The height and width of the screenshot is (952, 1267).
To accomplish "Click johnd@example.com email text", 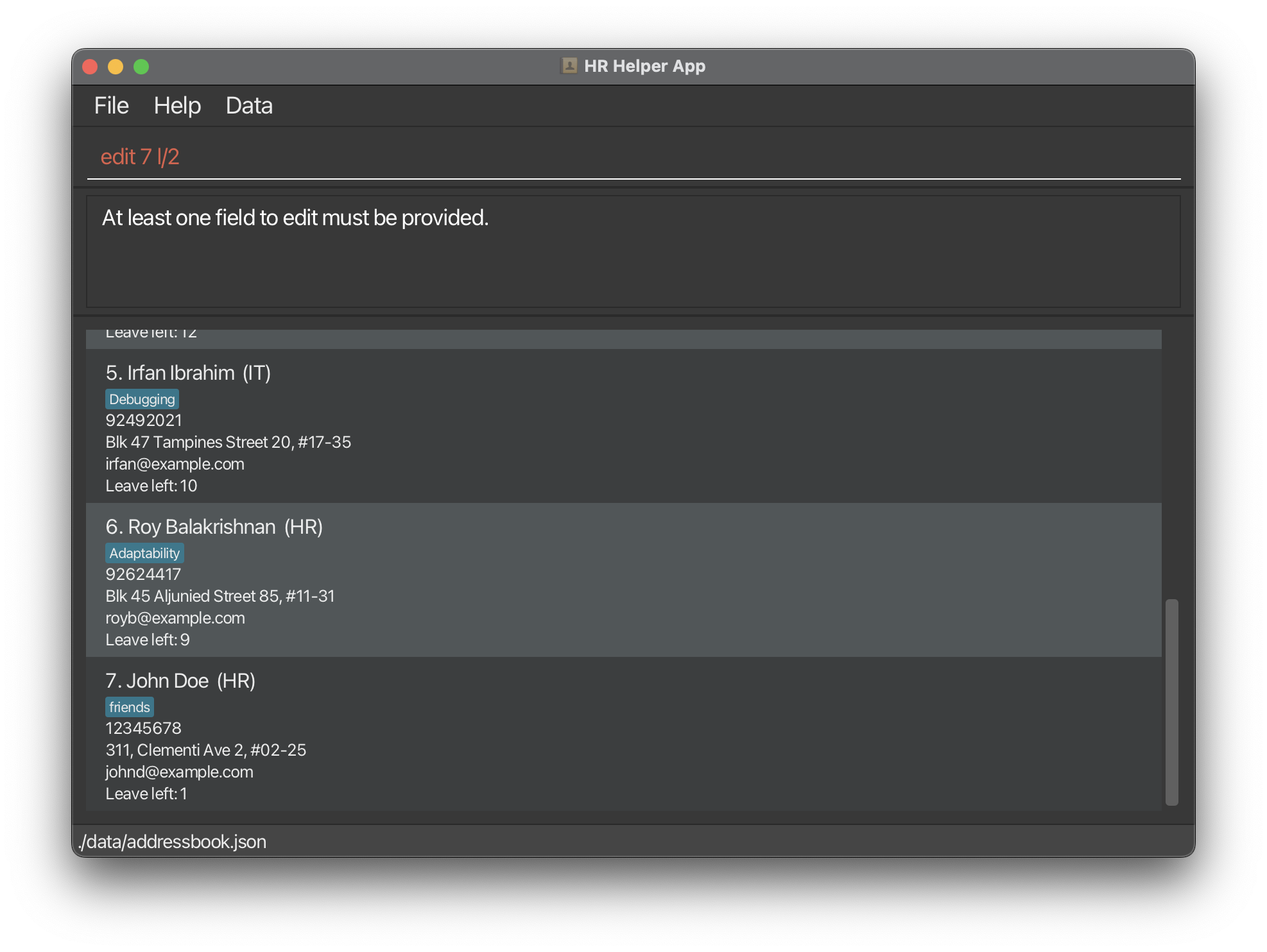I will 179,772.
